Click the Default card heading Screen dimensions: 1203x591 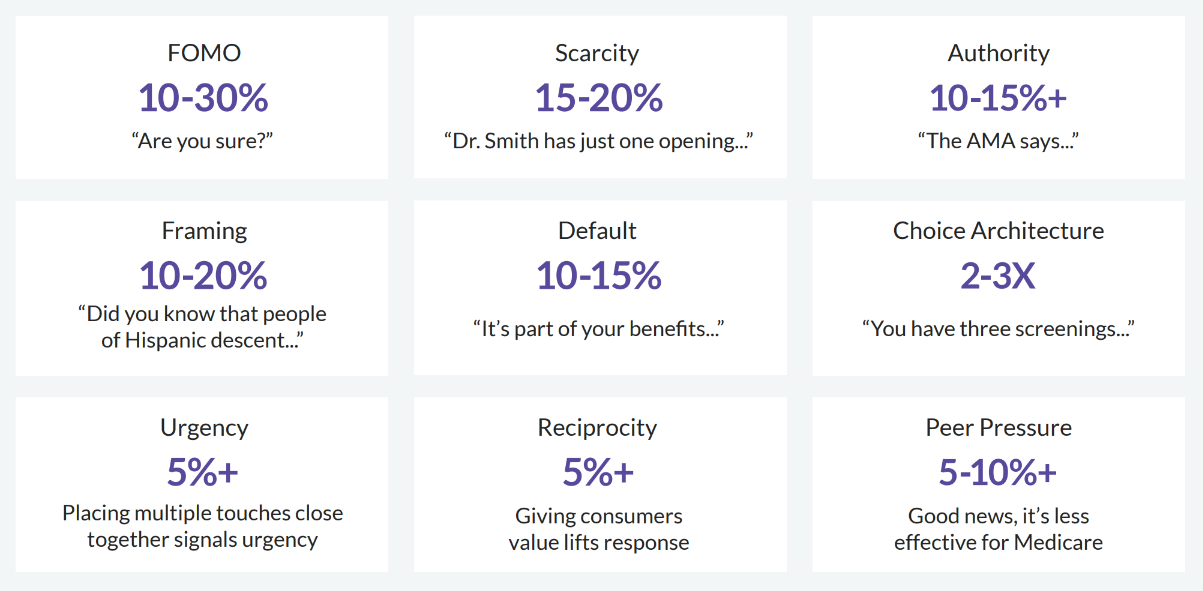pos(597,231)
